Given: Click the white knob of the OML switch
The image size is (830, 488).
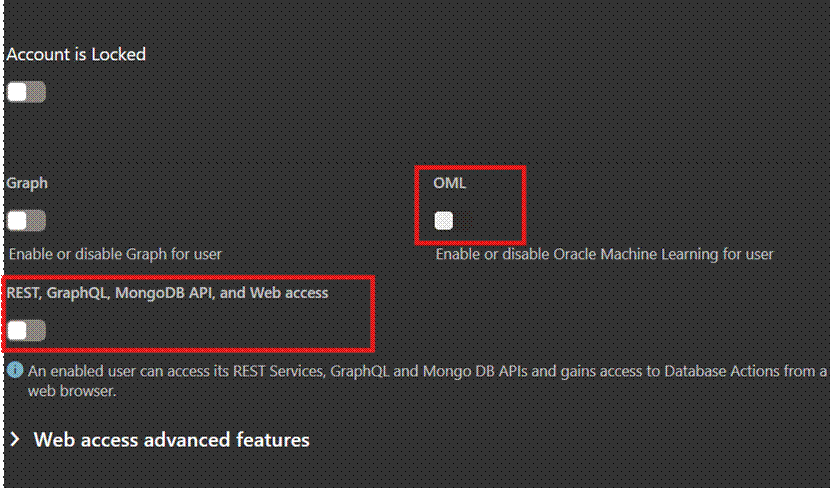Looking at the screenshot, I should click(x=444, y=221).
